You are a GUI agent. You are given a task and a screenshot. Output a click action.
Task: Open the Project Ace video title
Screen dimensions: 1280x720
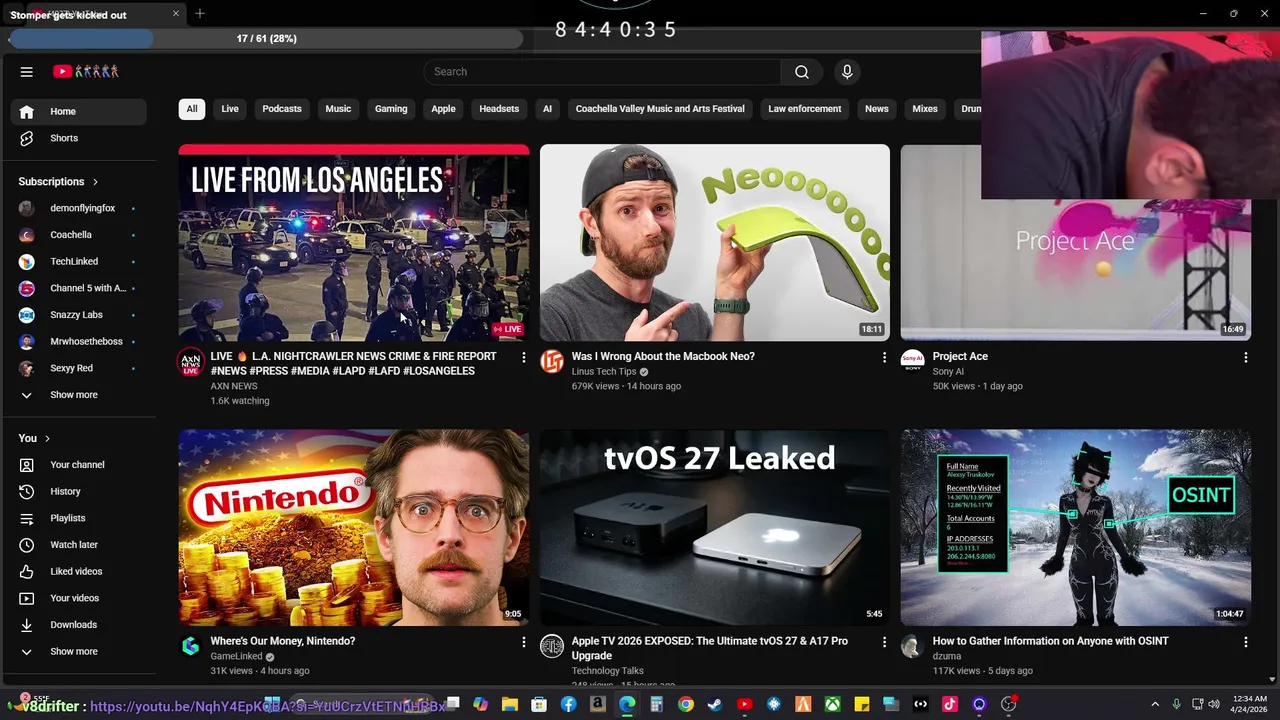click(x=960, y=357)
